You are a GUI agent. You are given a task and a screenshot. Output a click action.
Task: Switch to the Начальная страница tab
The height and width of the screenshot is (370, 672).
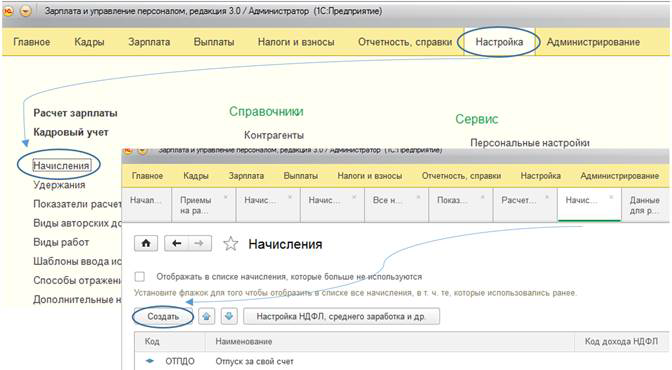pos(147,205)
